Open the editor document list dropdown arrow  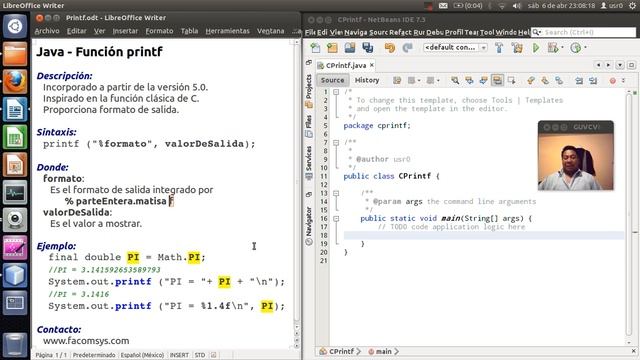[x=620, y=65]
